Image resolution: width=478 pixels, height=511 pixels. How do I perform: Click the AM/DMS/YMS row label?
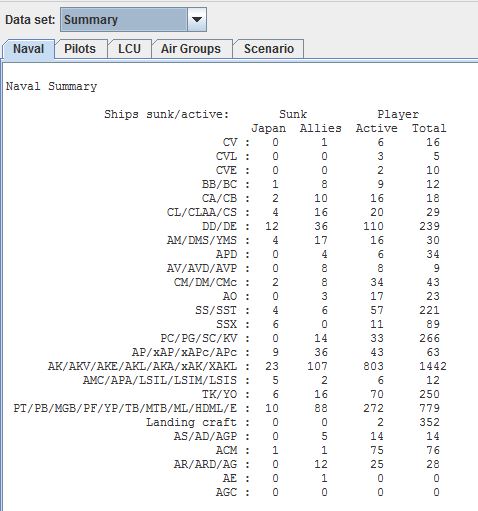tap(202, 240)
